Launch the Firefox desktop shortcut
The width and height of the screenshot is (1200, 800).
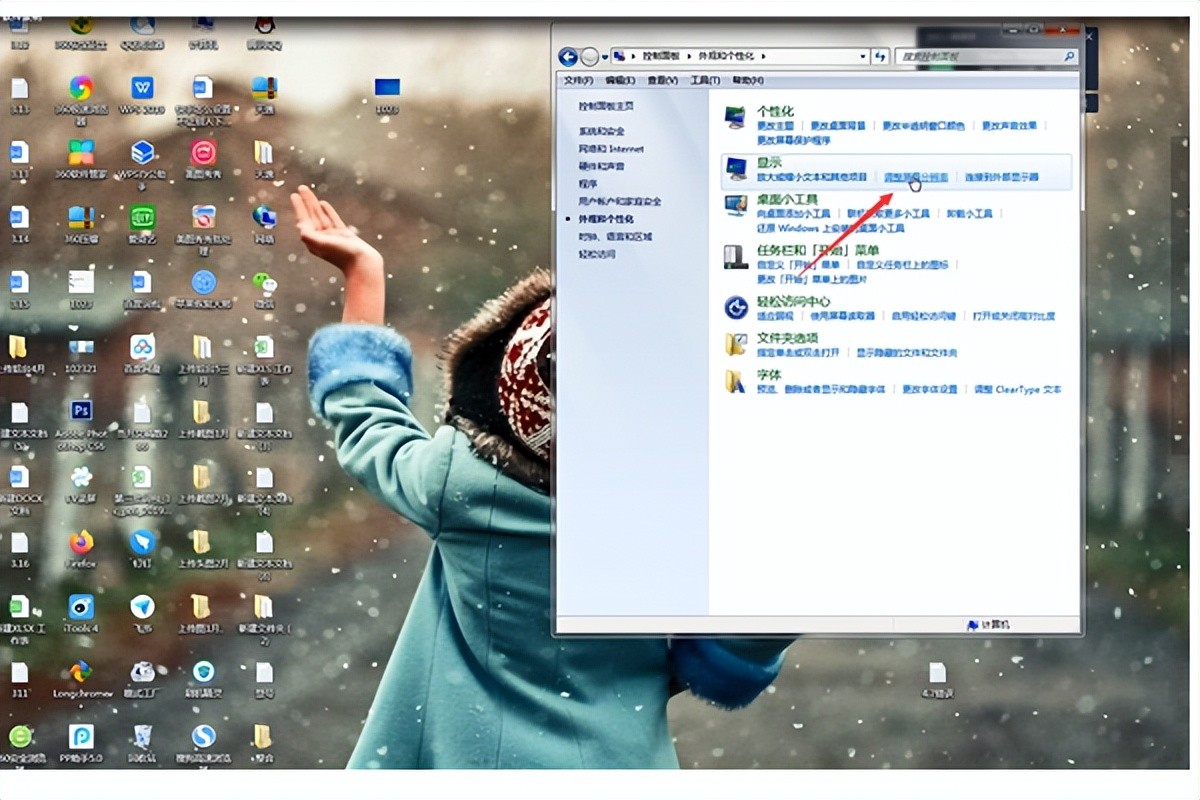pos(81,543)
